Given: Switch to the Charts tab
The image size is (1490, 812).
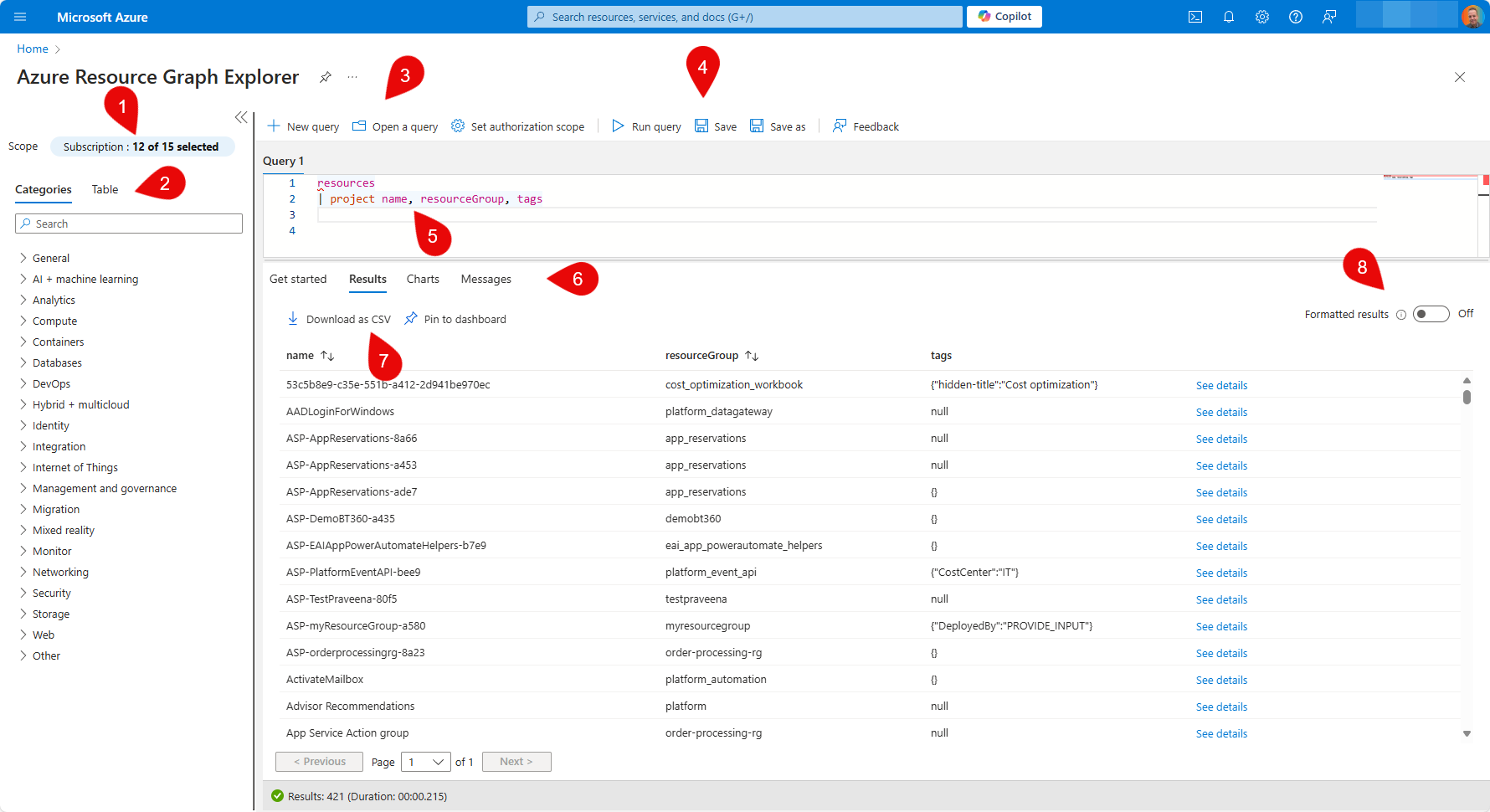Looking at the screenshot, I should tap(423, 279).
